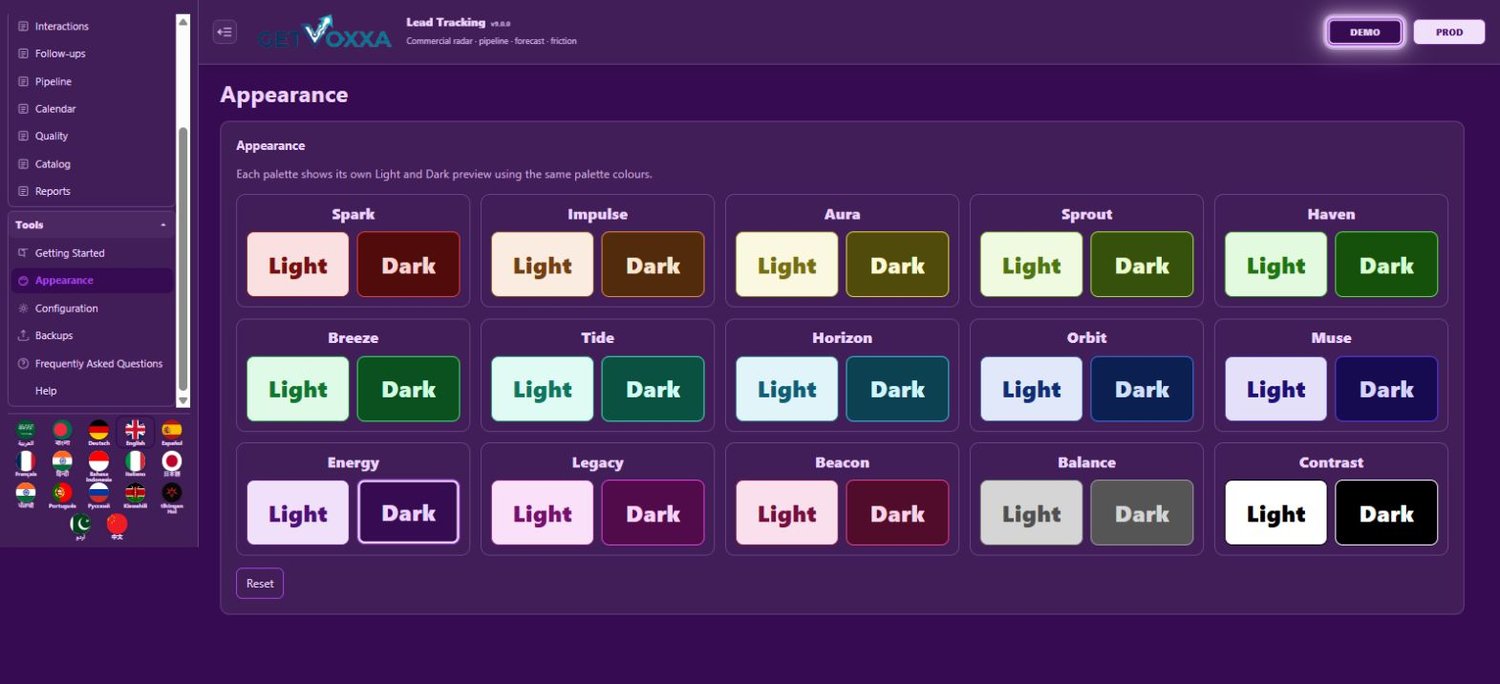Image resolution: width=1500 pixels, height=684 pixels.
Task: Click the Reset button
Action: 260,583
